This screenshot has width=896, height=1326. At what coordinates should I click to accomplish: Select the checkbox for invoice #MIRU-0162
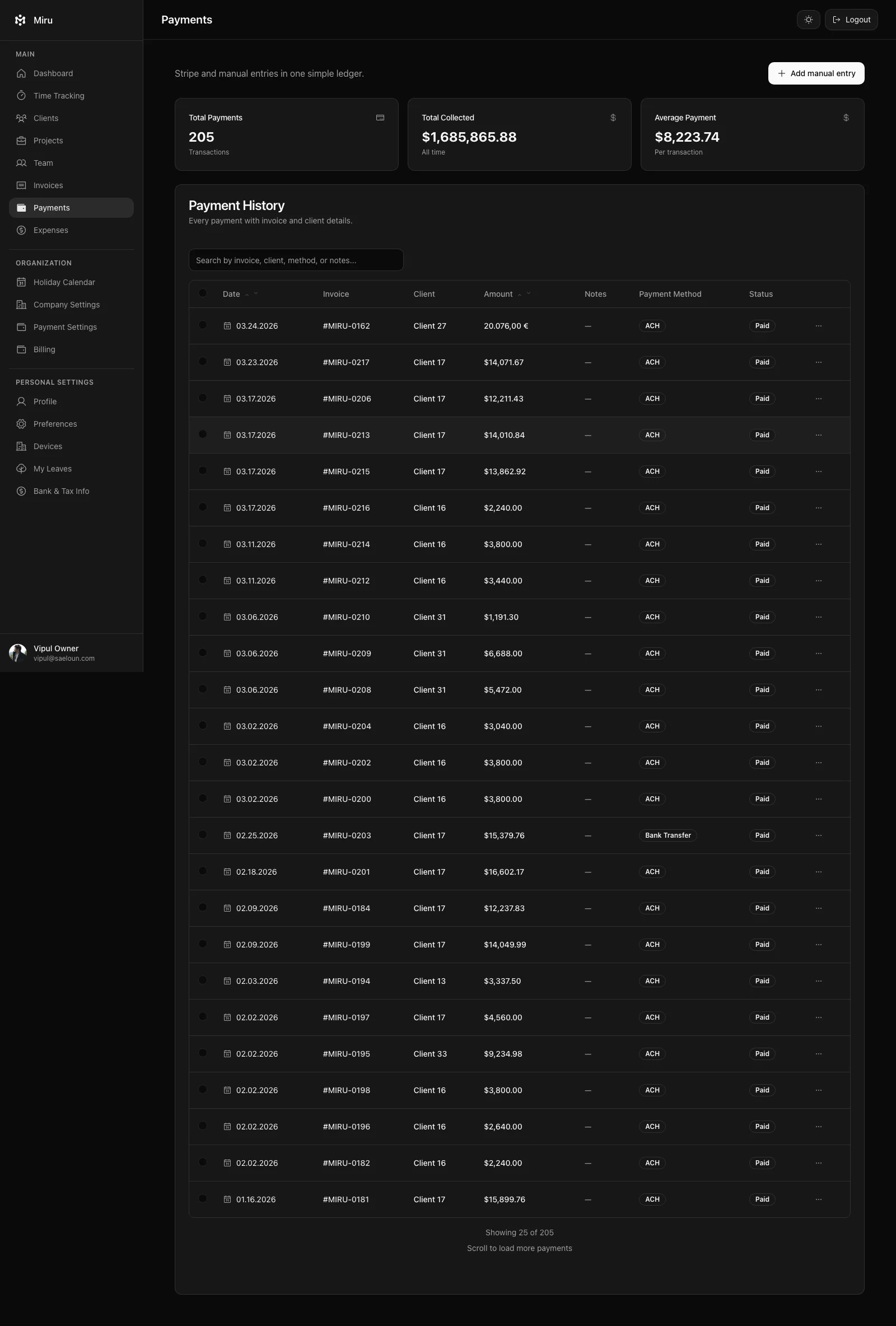pos(203,325)
